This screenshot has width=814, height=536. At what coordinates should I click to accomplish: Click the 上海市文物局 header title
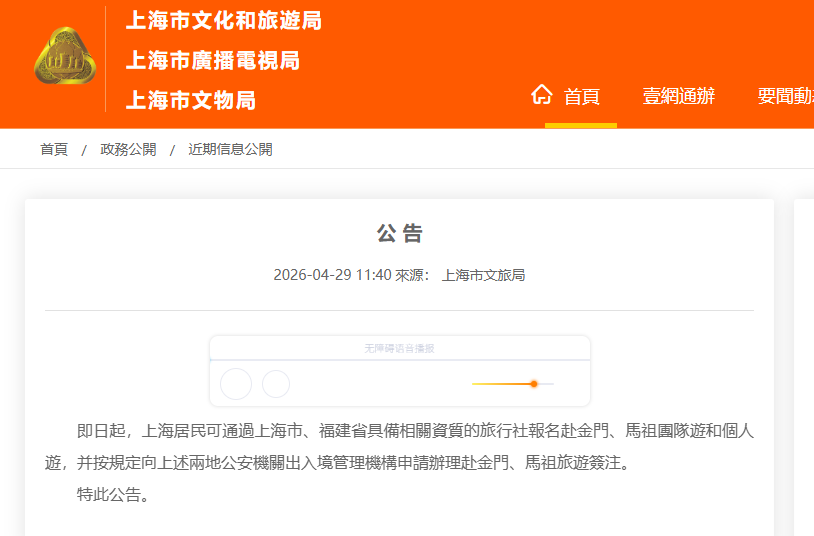point(190,100)
